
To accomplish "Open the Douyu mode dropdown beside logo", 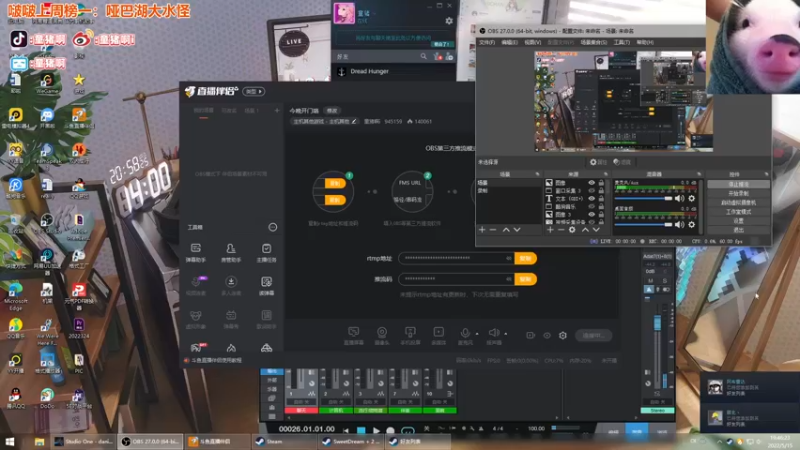I will pyautogui.click(x=254, y=91).
